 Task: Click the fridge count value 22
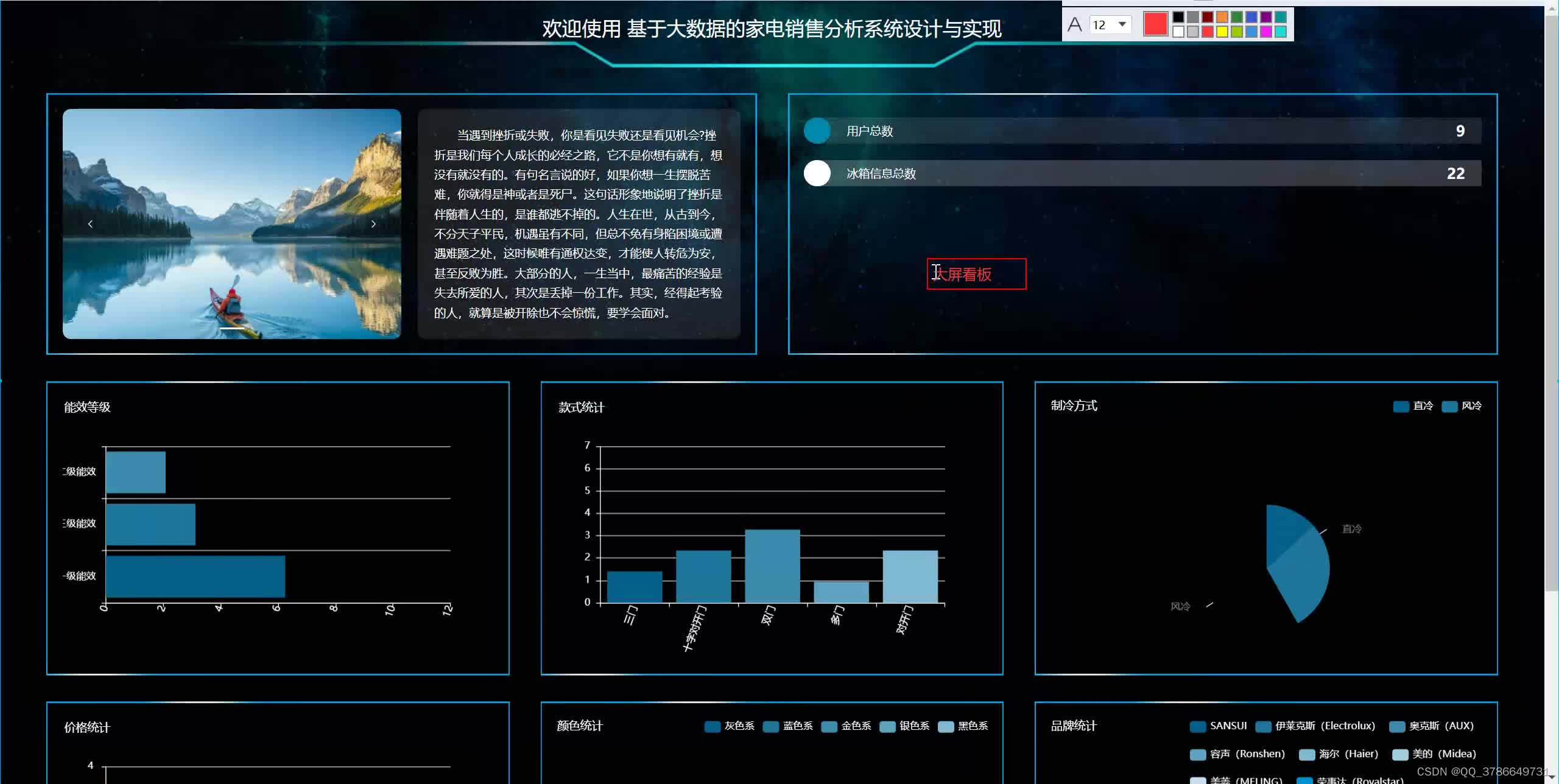1456,173
